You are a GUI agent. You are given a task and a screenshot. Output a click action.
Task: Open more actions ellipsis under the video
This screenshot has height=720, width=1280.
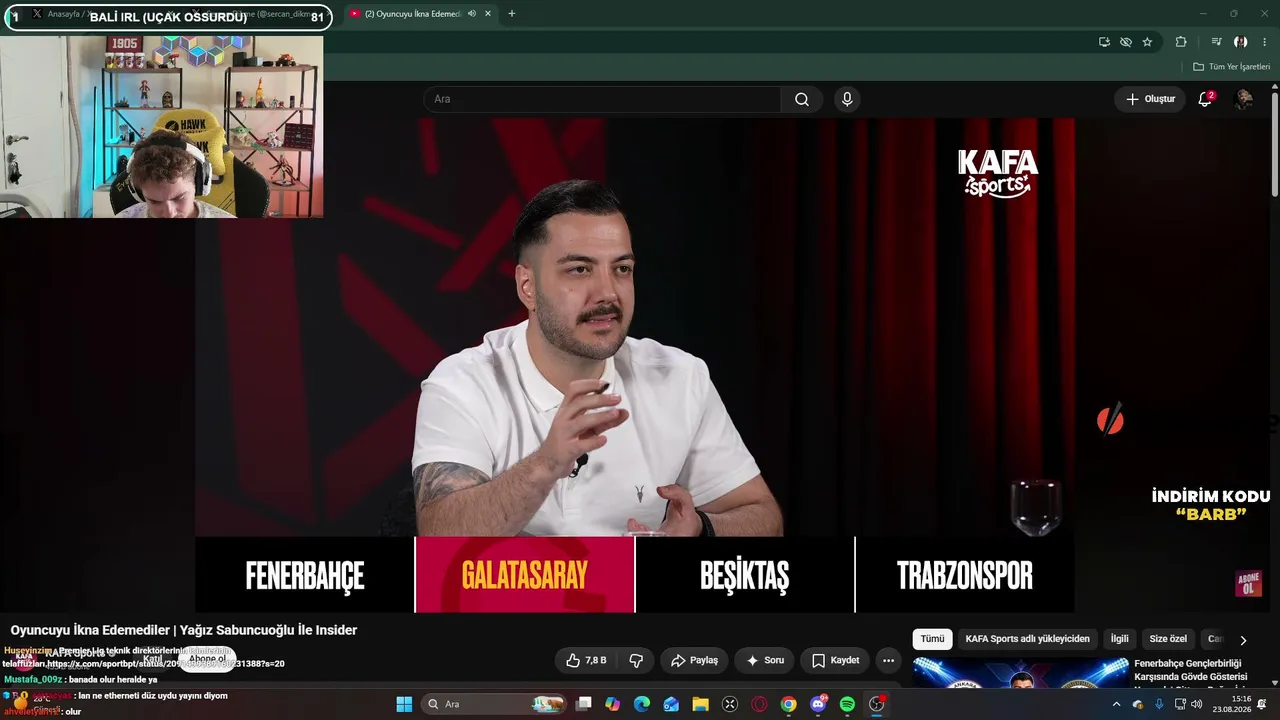(x=888, y=660)
